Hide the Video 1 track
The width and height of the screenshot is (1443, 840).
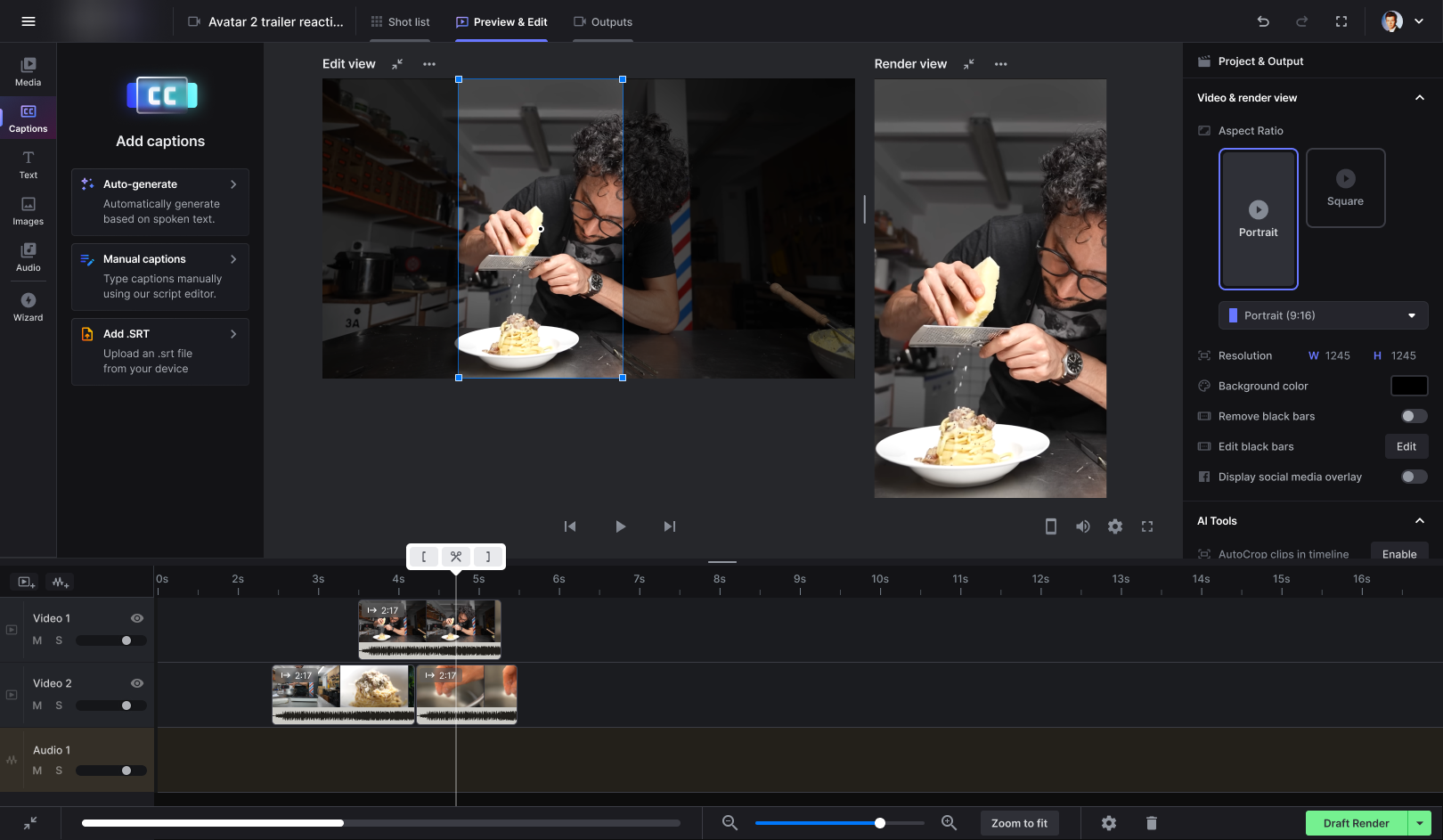(137, 618)
